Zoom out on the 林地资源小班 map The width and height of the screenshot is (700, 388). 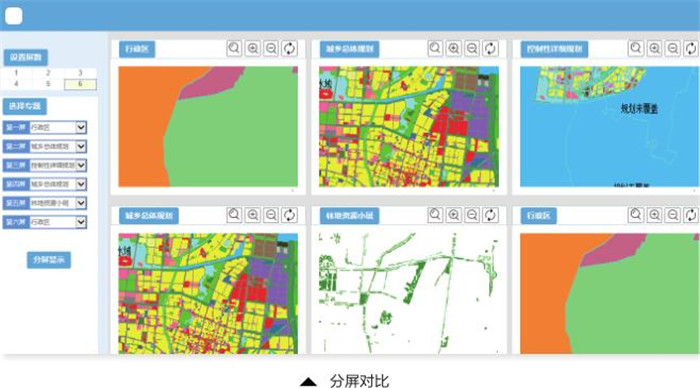pyautogui.click(x=472, y=215)
